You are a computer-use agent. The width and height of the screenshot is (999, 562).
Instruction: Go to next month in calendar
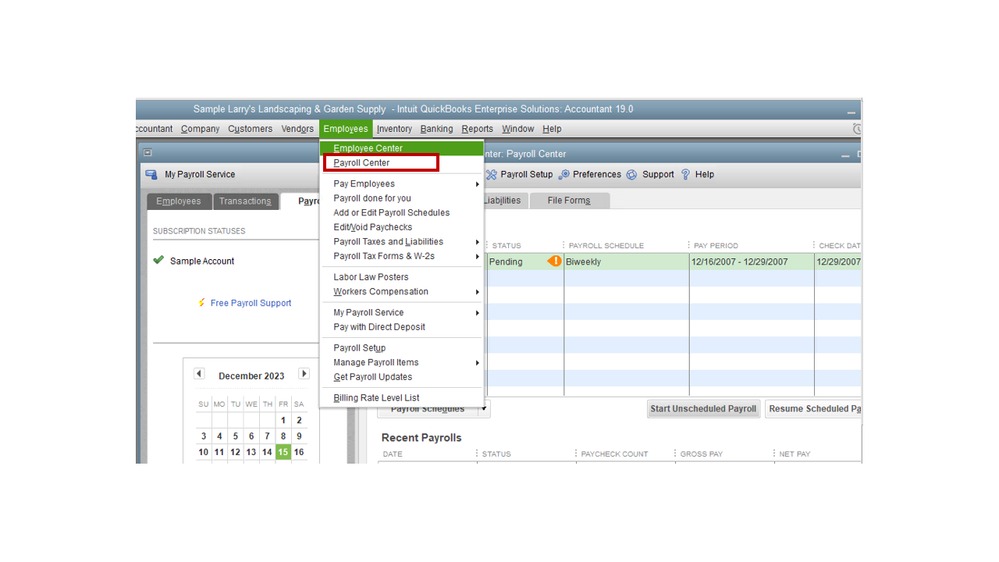(304, 374)
